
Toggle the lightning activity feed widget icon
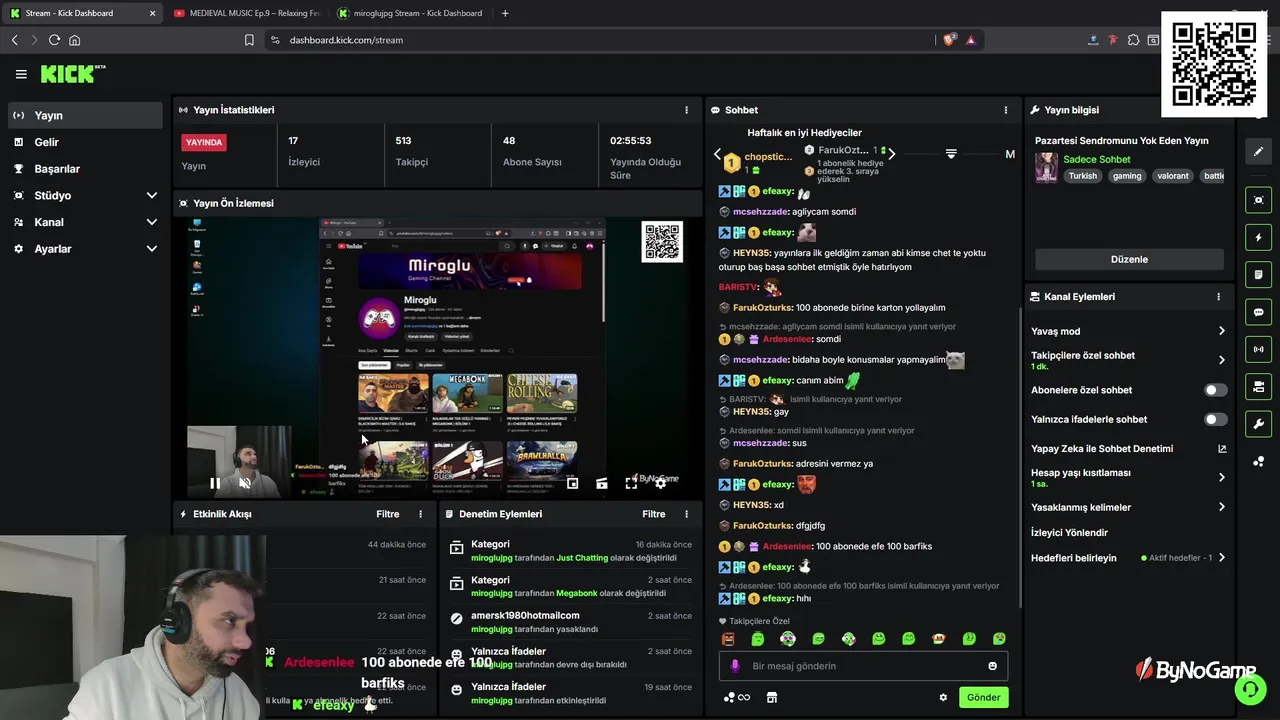click(1258, 238)
